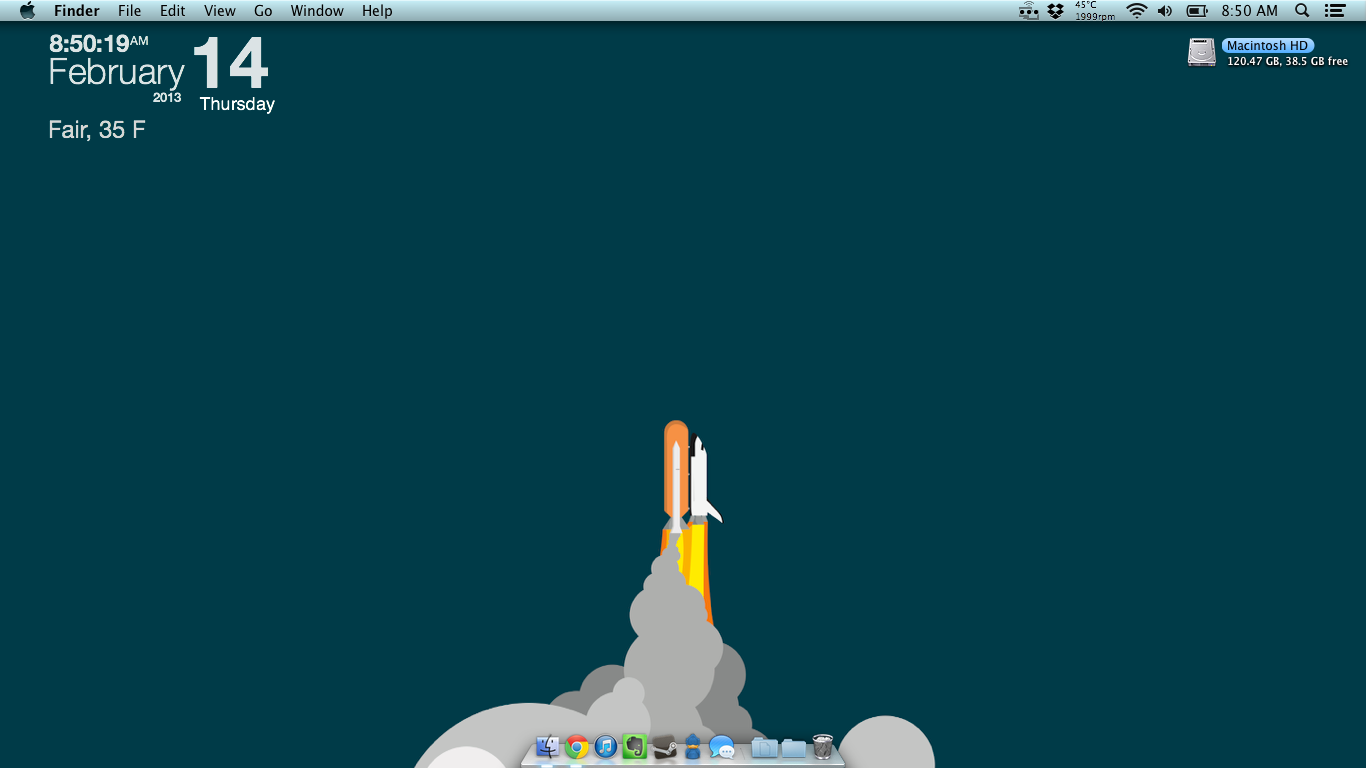Open the Apple menu
Viewport: 1366px width, 768px height.
tap(27, 11)
